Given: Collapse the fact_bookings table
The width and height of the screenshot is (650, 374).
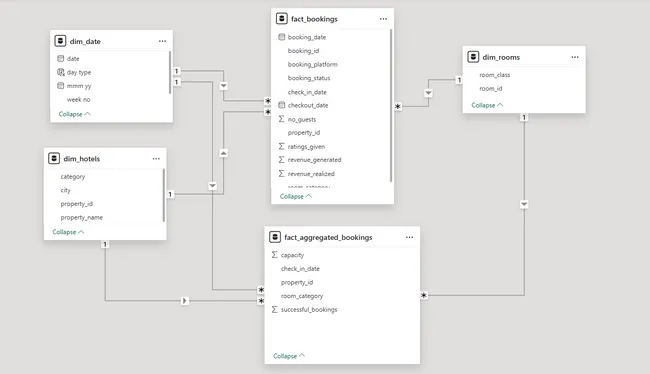Looking at the screenshot, I should (296, 196).
